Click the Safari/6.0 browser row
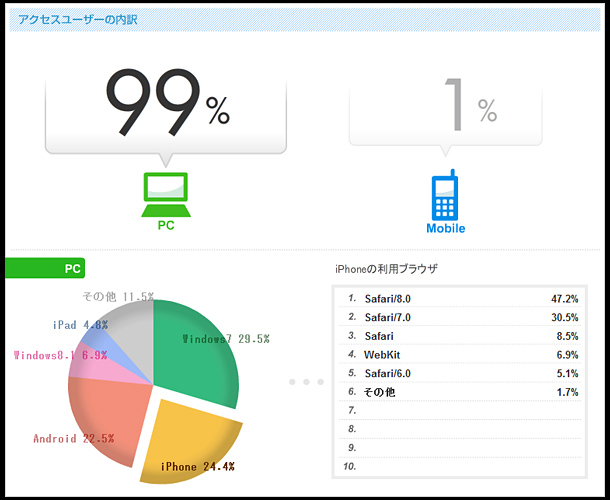610x500 pixels. tap(460, 374)
